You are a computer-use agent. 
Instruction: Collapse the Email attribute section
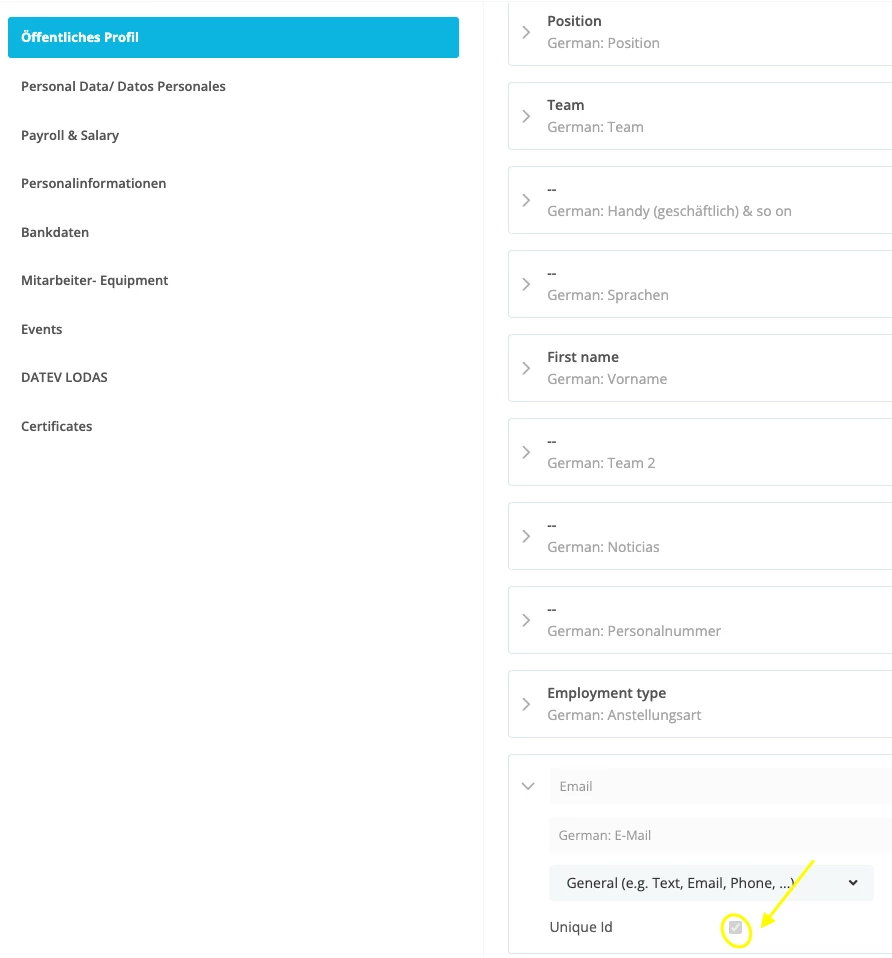(528, 786)
